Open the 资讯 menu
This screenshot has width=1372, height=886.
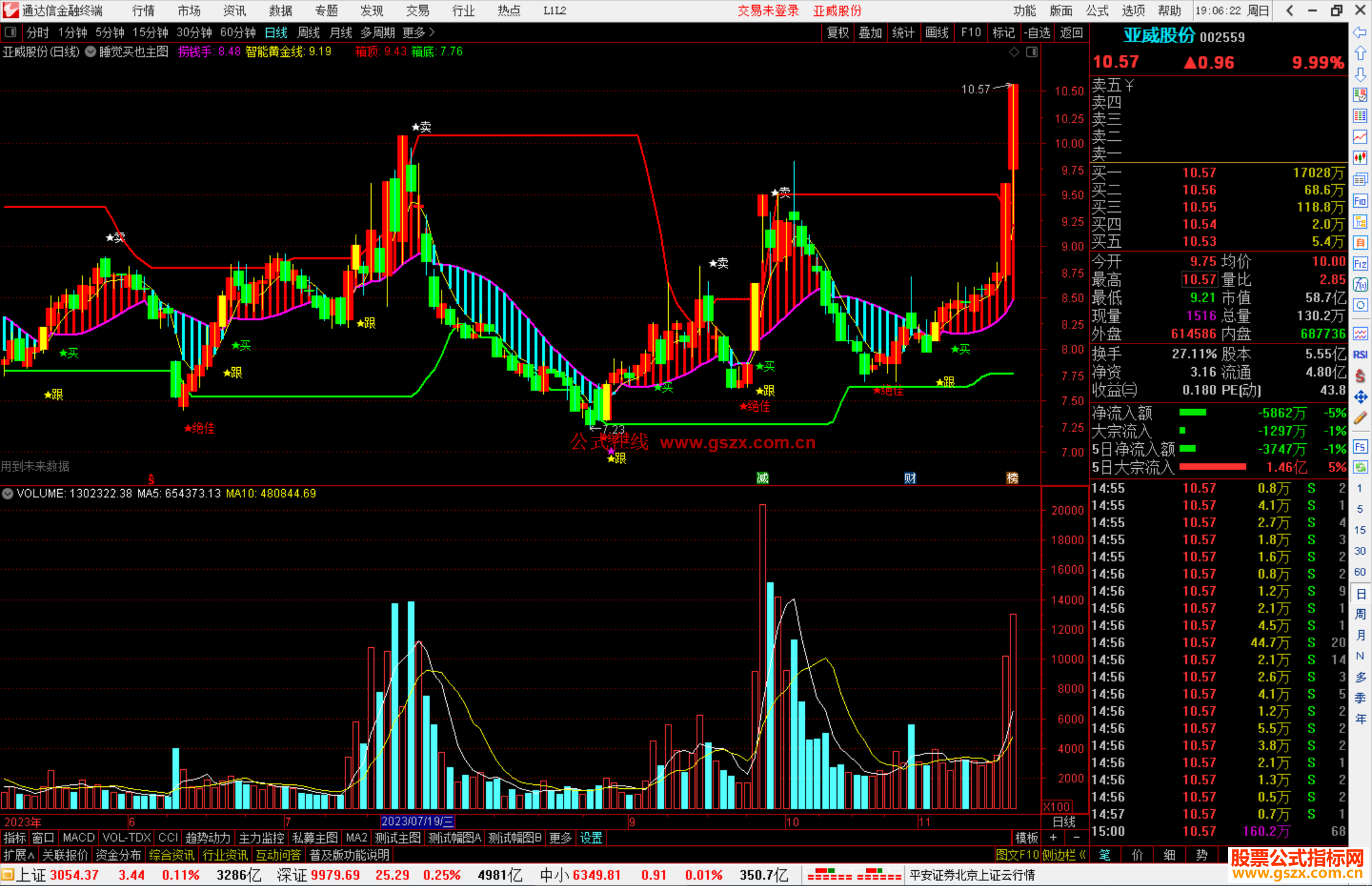(x=234, y=11)
